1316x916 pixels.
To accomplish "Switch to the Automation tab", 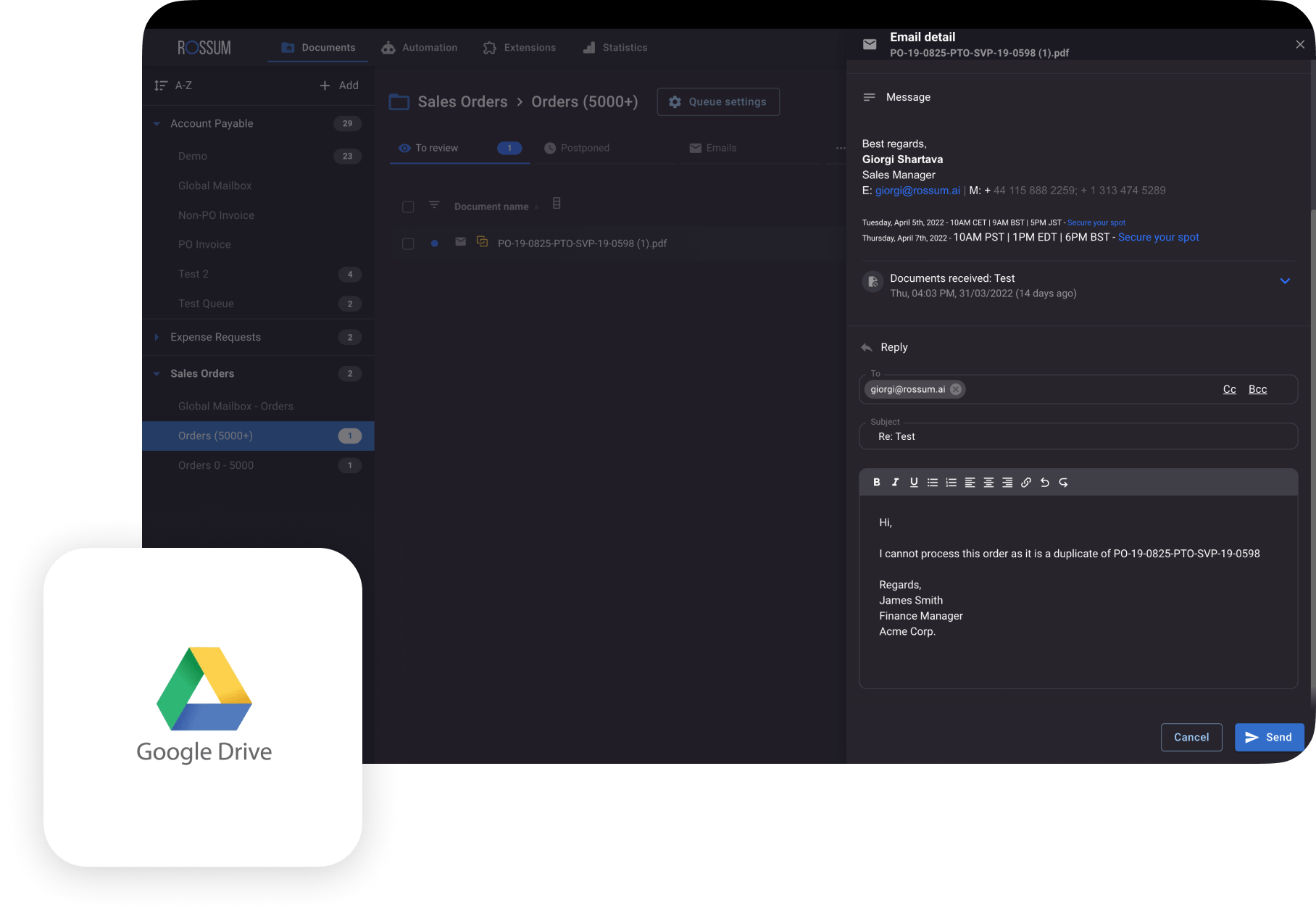I will pyautogui.click(x=420, y=48).
